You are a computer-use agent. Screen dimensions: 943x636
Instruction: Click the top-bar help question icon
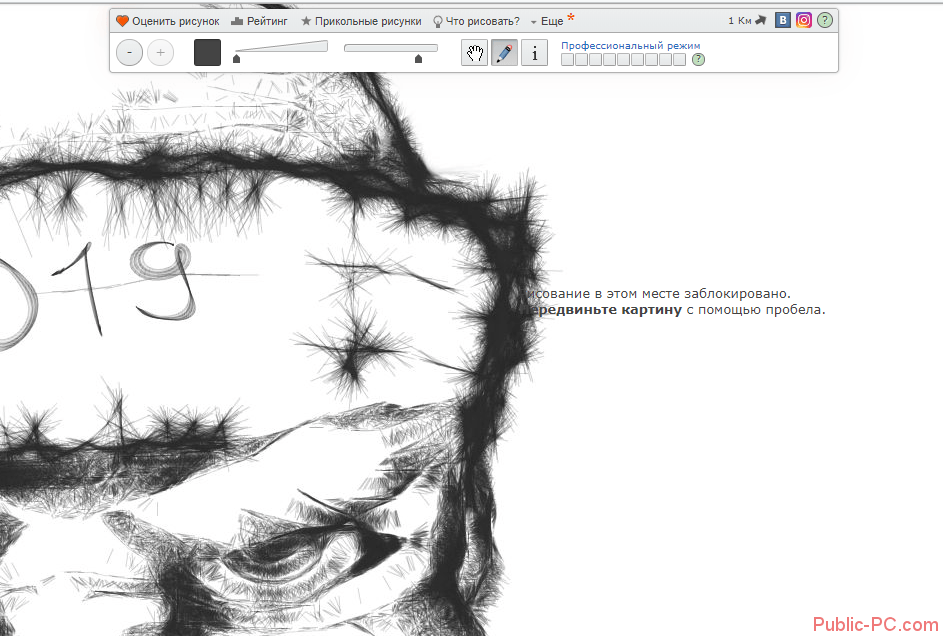point(825,20)
